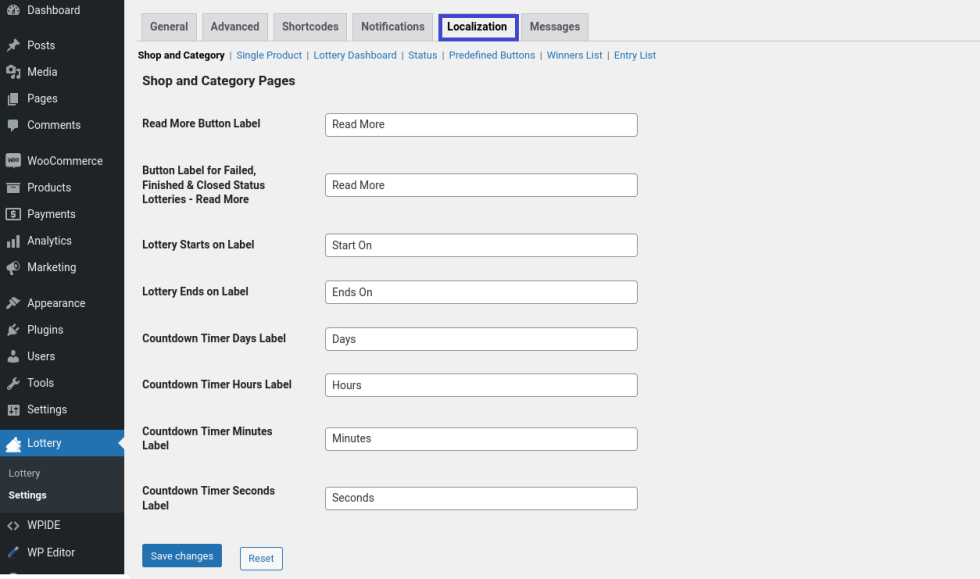Click the Users person icon
This screenshot has height=579, width=980.
[x=13, y=356]
